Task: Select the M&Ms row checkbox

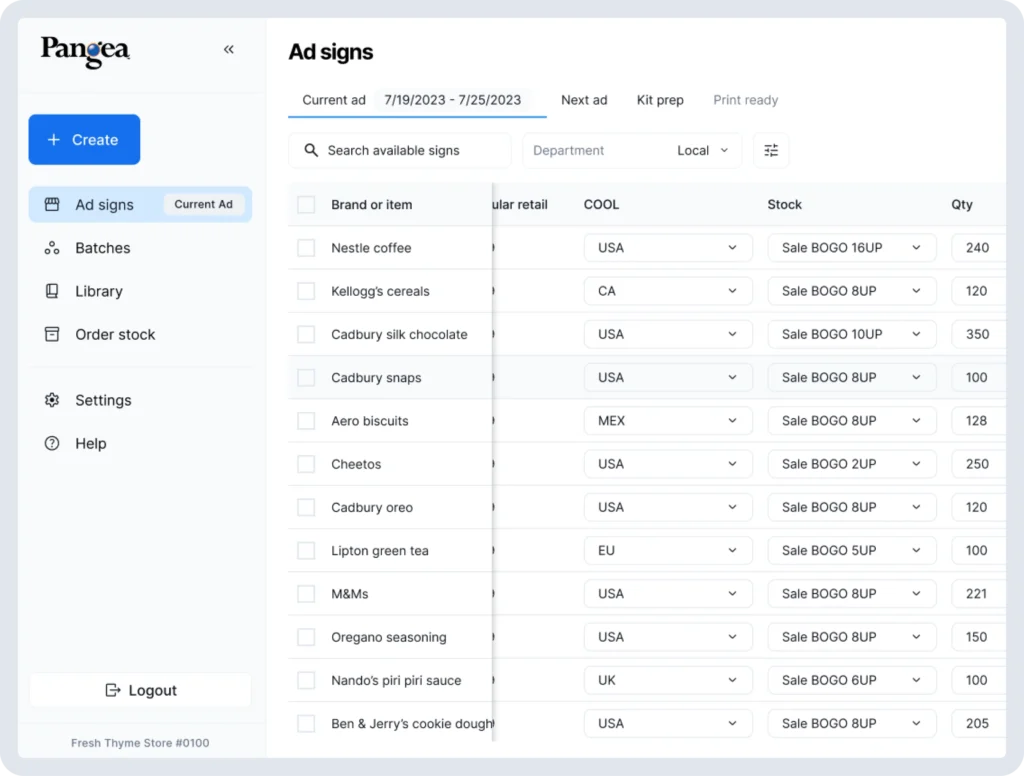Action: click(306, 594)
